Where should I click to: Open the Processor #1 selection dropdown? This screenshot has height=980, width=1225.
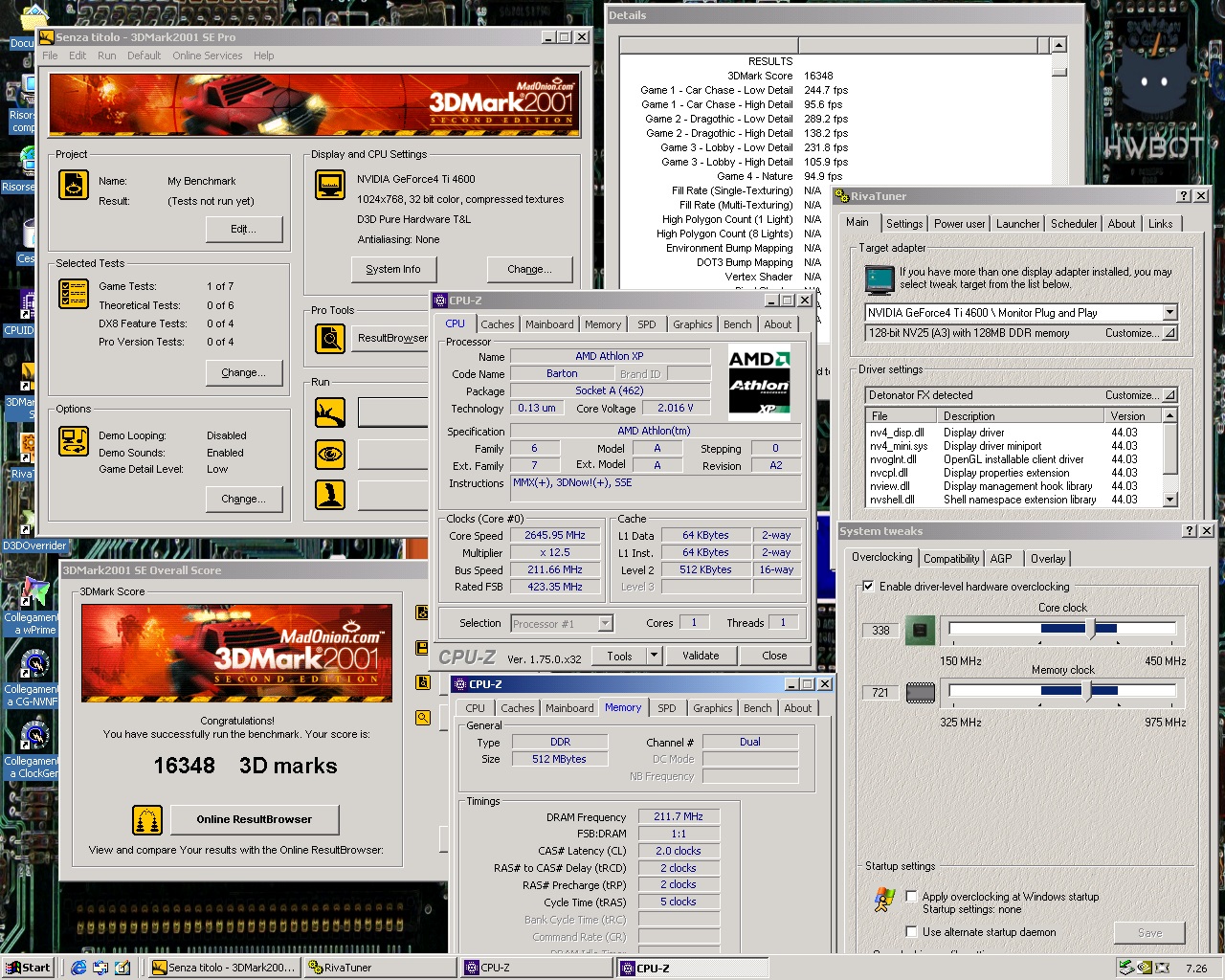pyautogui.click(x=605, y=624)
